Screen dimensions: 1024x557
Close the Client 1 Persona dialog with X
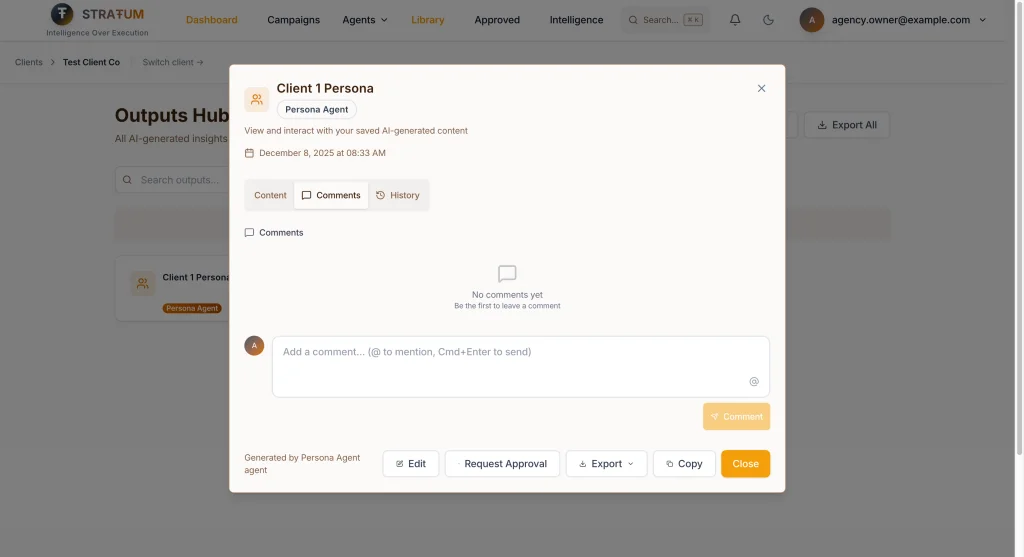coord(761,88)
